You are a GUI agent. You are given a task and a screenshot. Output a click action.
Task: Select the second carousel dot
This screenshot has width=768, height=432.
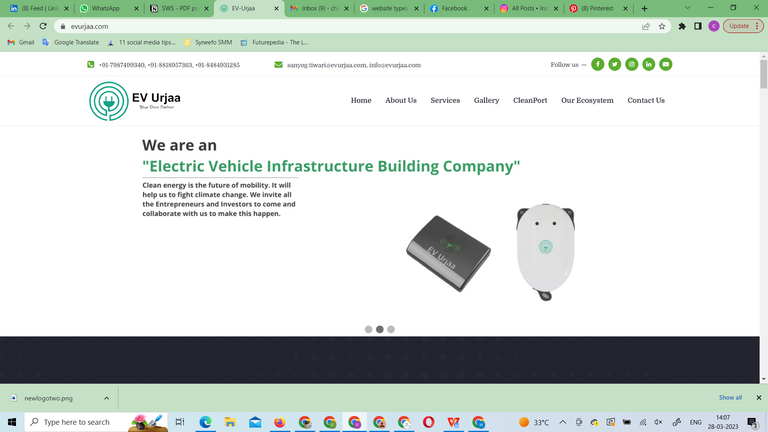tap(380, 329)
